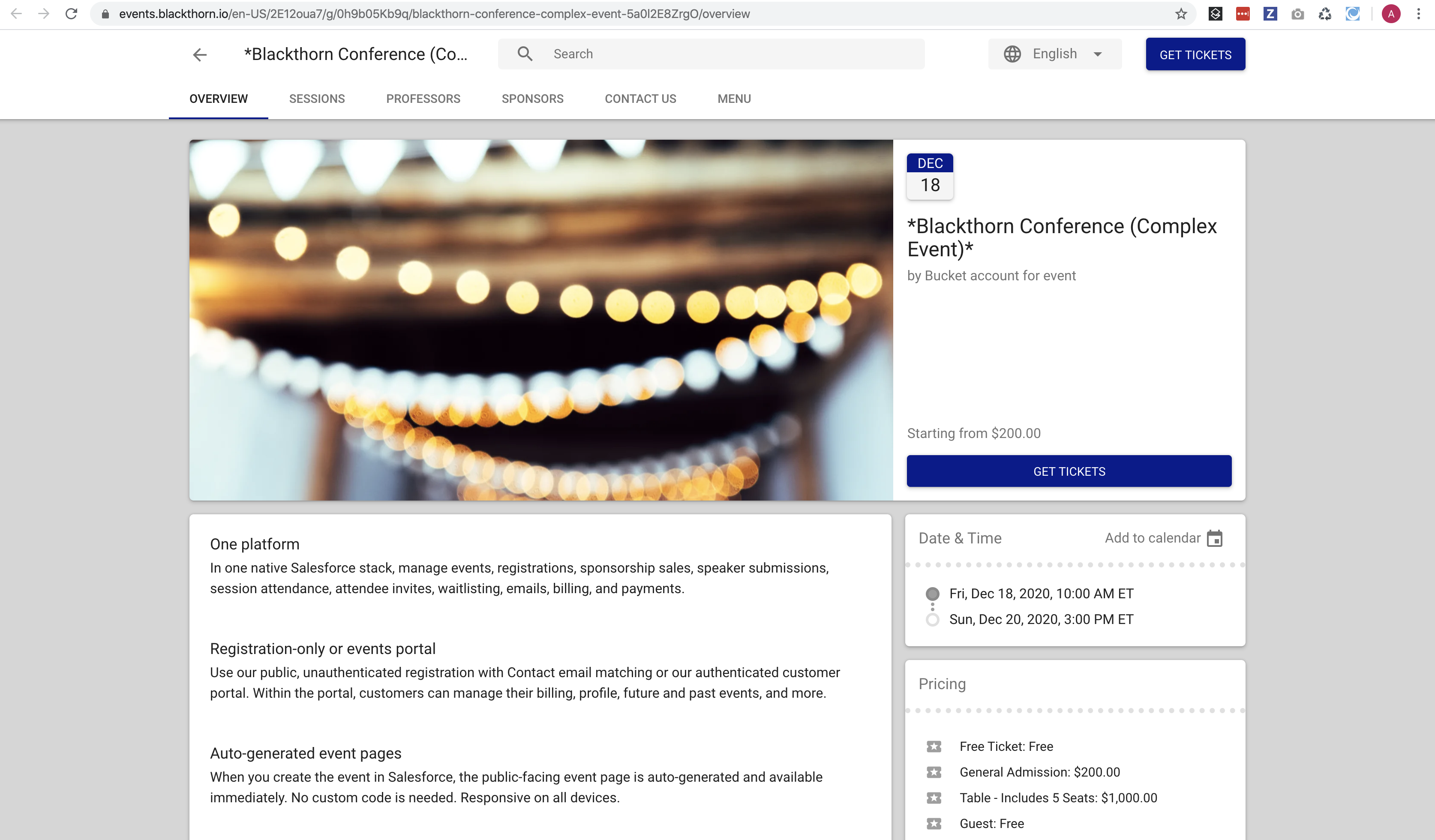
Task: Click the Table ticket icon
Action: pos(934,798)
